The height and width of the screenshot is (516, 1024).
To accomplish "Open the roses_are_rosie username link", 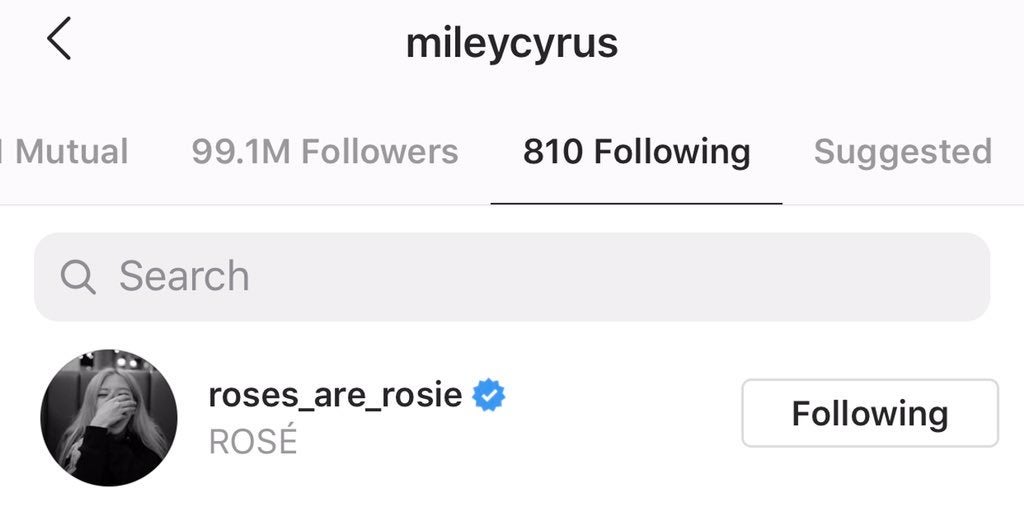I will [335, 395].
